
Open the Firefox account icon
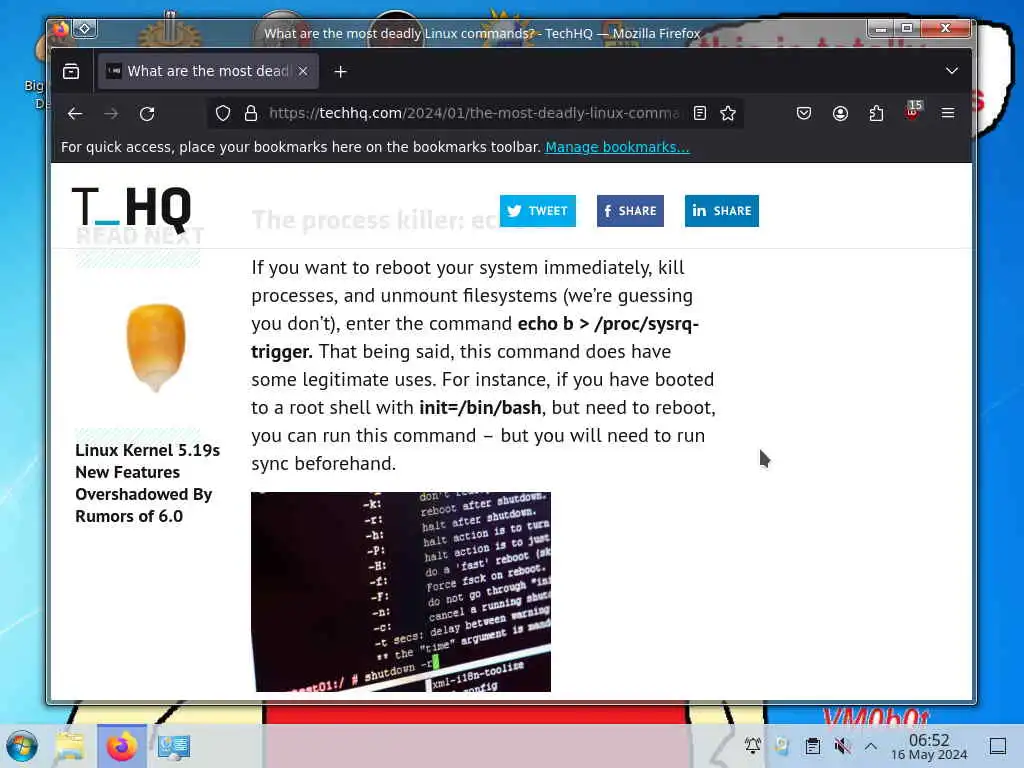(x=840, y=114)
